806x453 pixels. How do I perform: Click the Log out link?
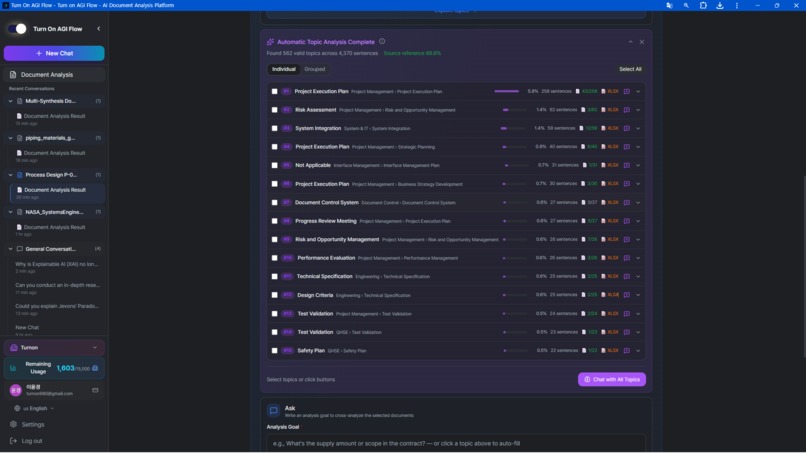pyautogui.click(x=32, y=441)
